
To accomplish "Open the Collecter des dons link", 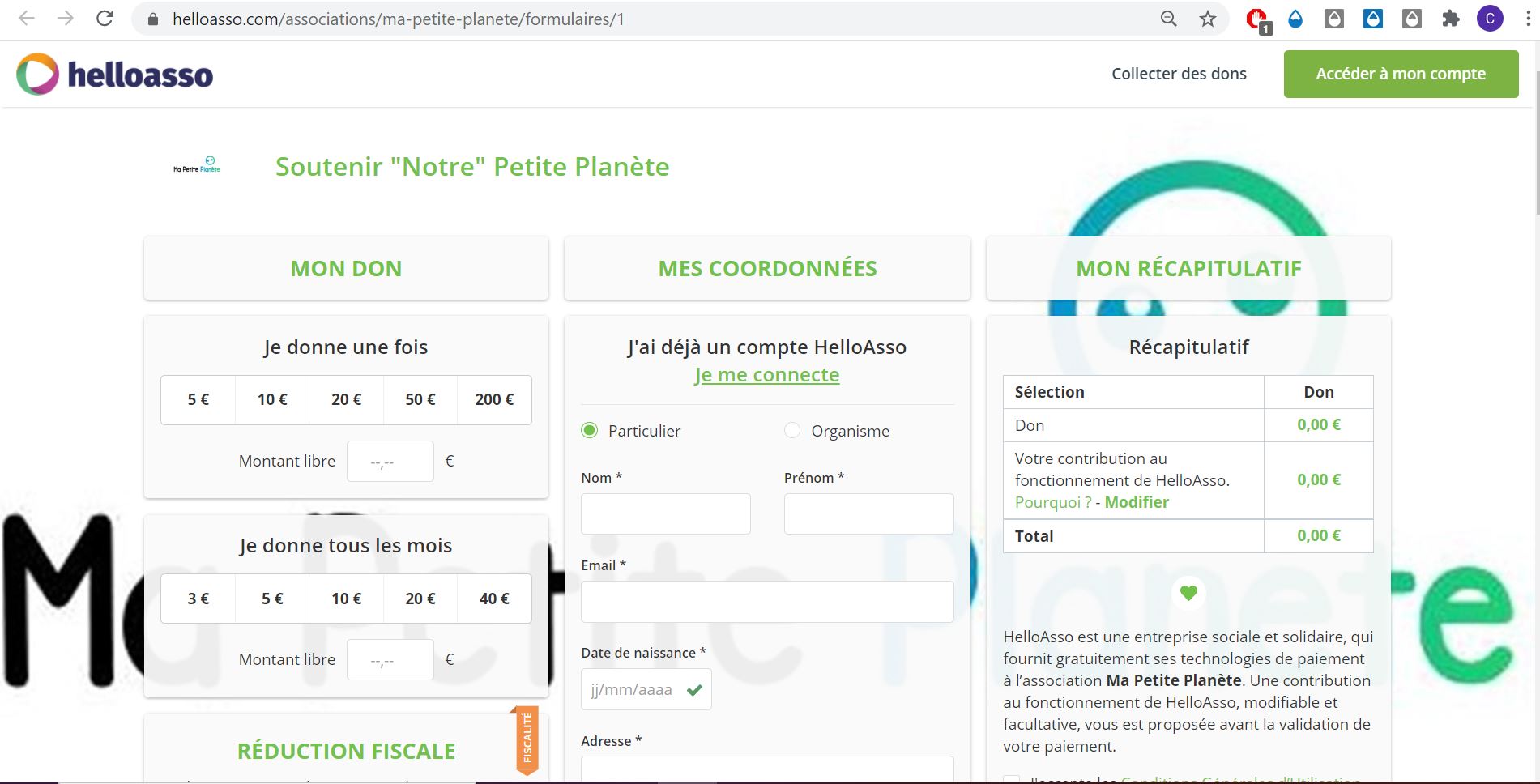I will [1179, 74].
